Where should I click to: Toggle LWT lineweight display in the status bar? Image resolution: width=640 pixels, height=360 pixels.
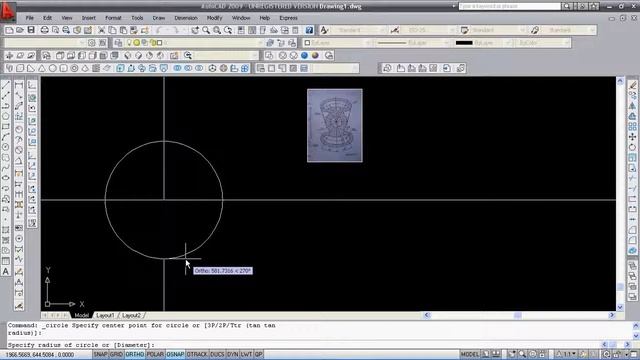coord(246,354)
